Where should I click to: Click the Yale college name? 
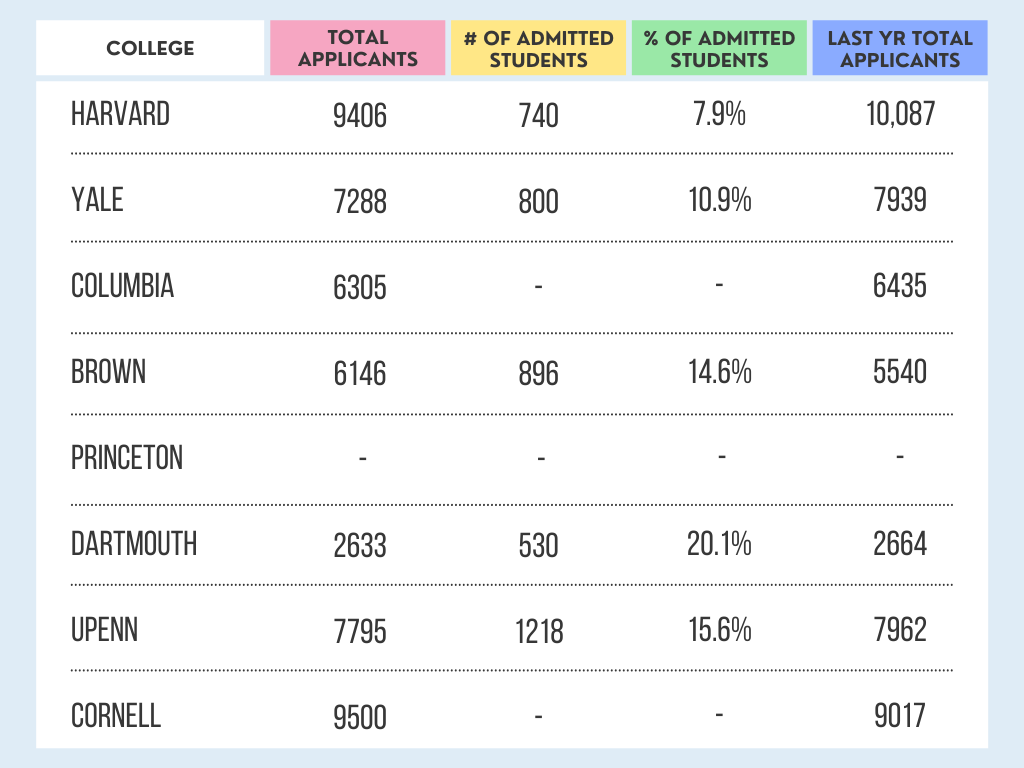(x=97, y=200)
